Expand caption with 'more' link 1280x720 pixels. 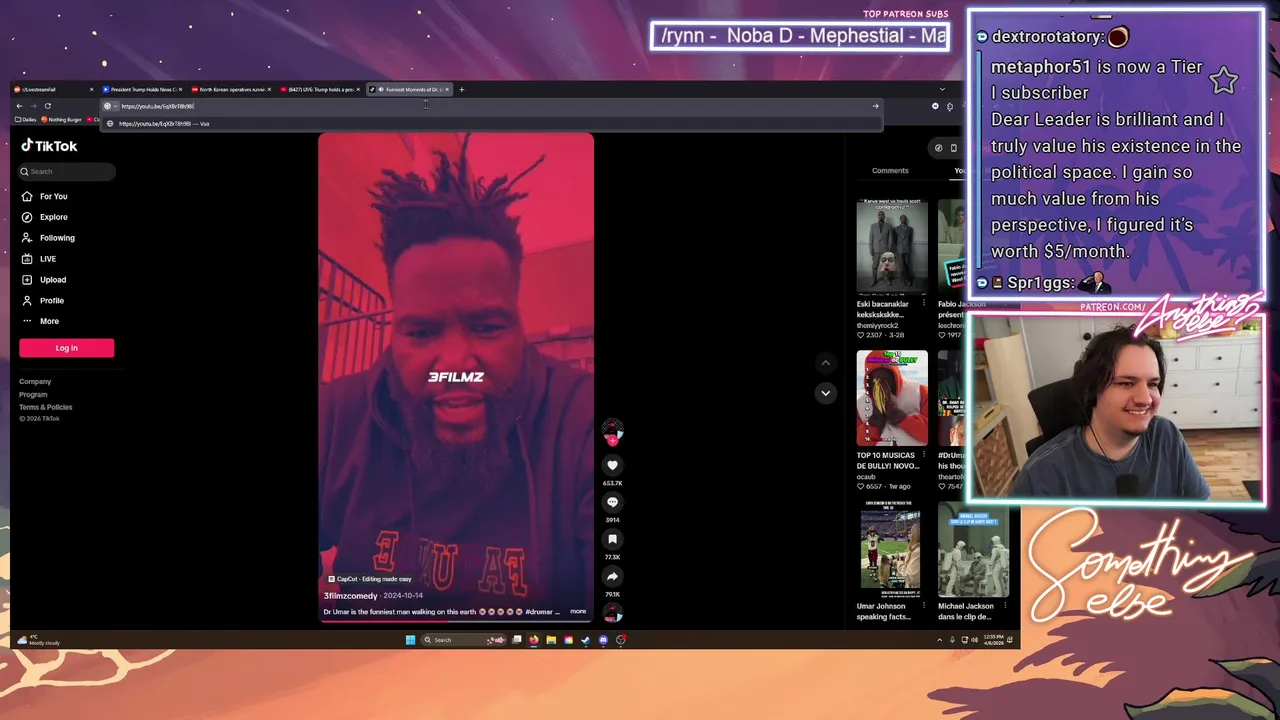578,611
